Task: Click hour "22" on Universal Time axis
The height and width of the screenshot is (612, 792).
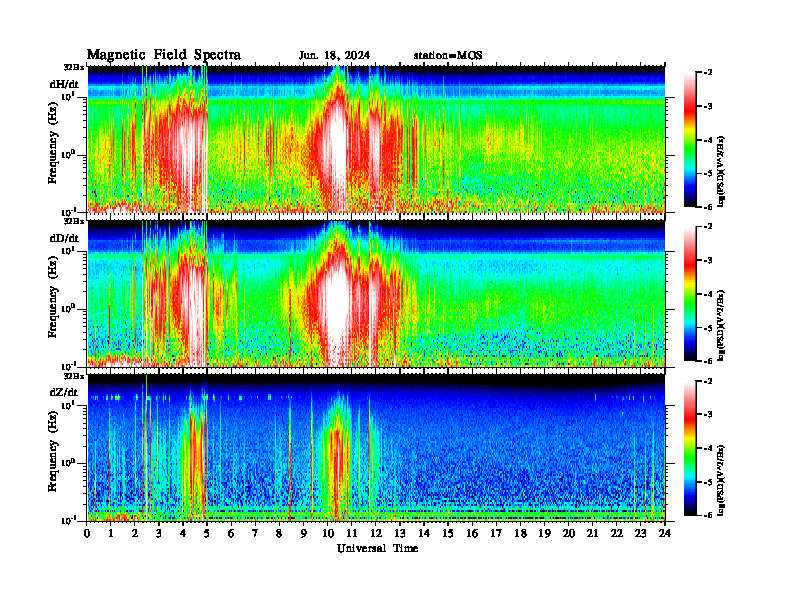Action: pyautogui.click(x=617, y=534)
